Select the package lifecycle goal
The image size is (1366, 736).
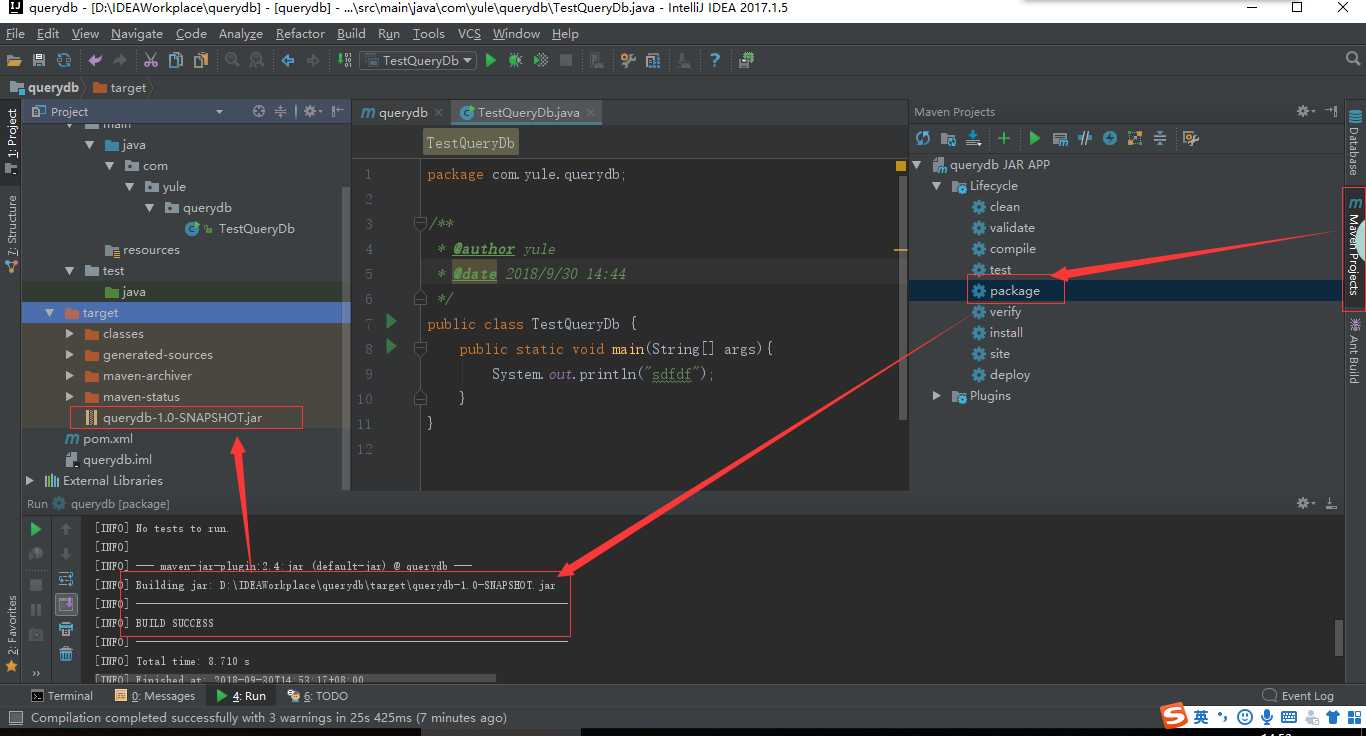tap(1015, 291)
